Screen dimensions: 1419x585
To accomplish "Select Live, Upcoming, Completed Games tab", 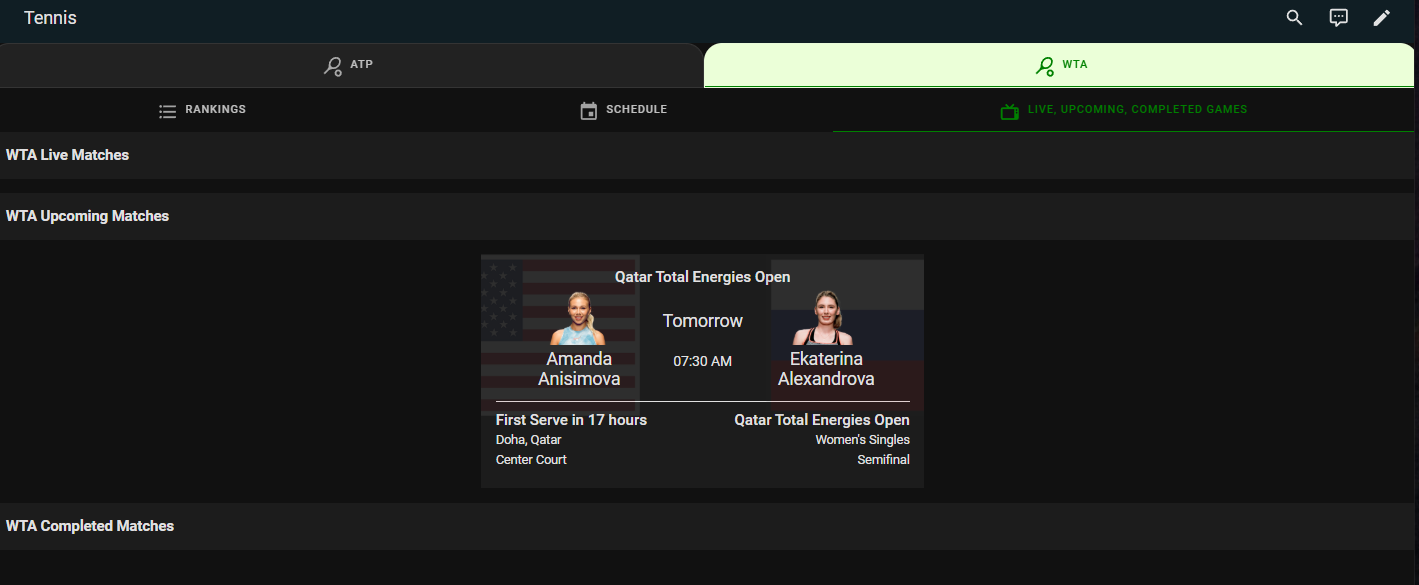I will click(1126, 110).
